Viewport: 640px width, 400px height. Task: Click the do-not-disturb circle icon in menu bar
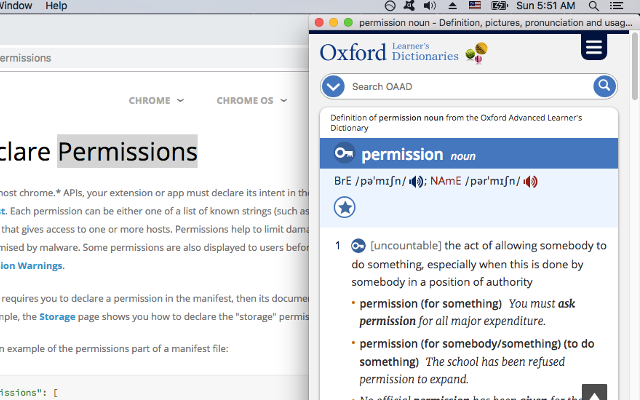390,6
